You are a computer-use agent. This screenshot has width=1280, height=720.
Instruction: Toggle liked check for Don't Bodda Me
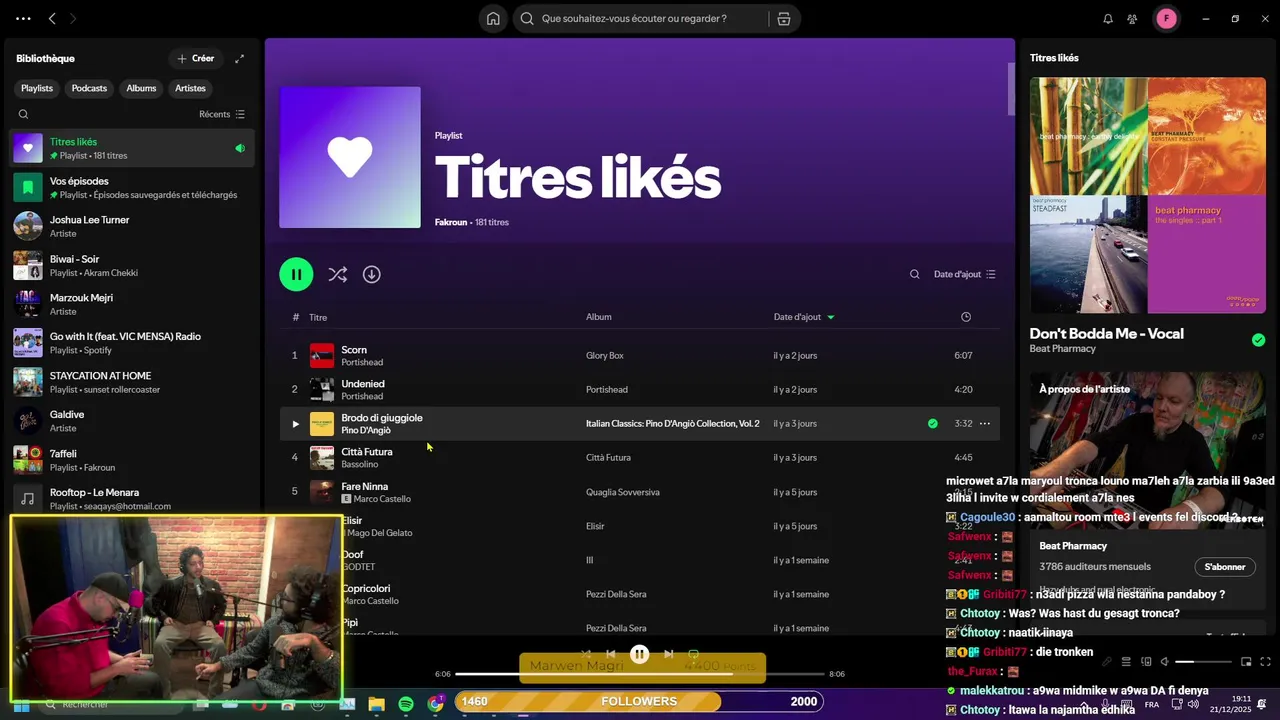click(x=1258, y=340)
